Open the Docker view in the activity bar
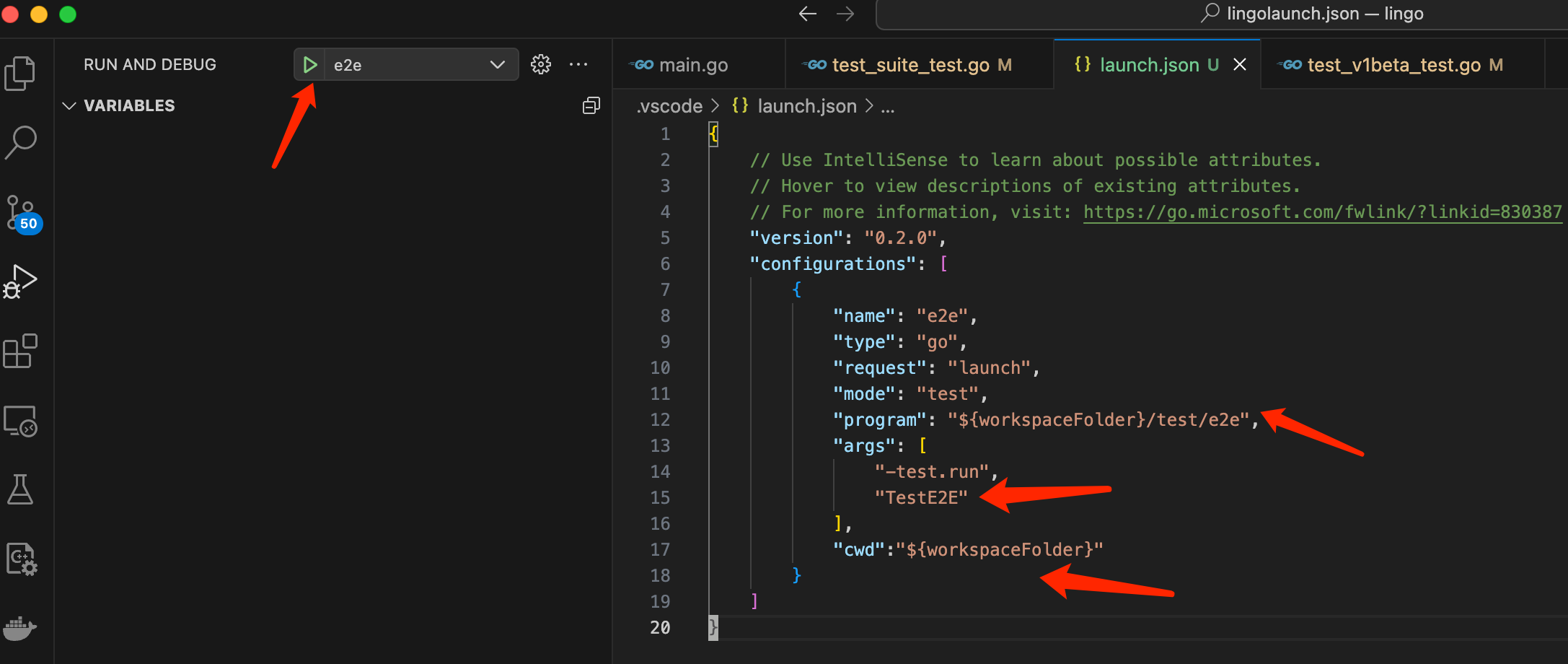Viewport: 1568px width, 664px height. tap(20, 628)
